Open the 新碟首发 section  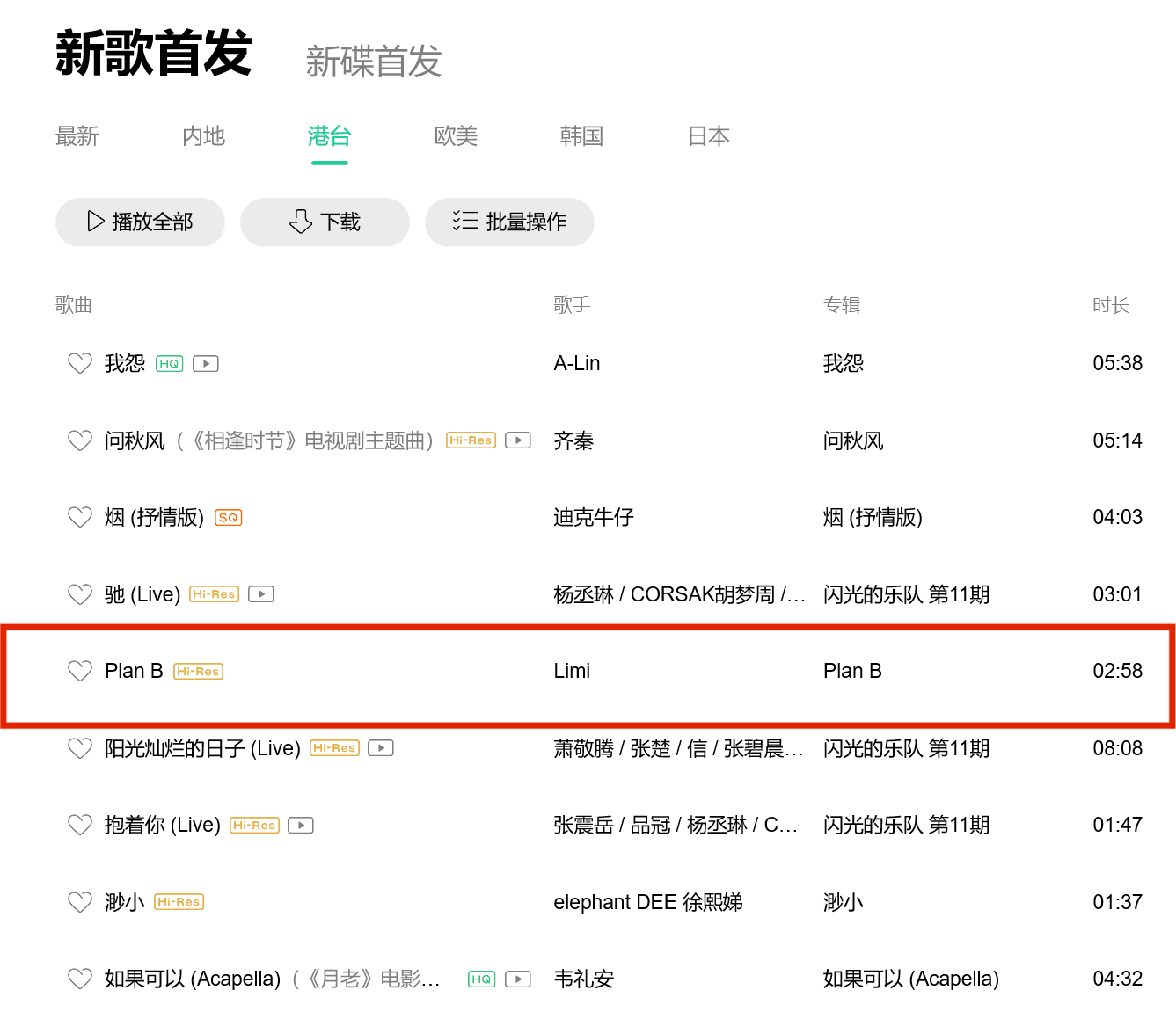pos(374,62)
